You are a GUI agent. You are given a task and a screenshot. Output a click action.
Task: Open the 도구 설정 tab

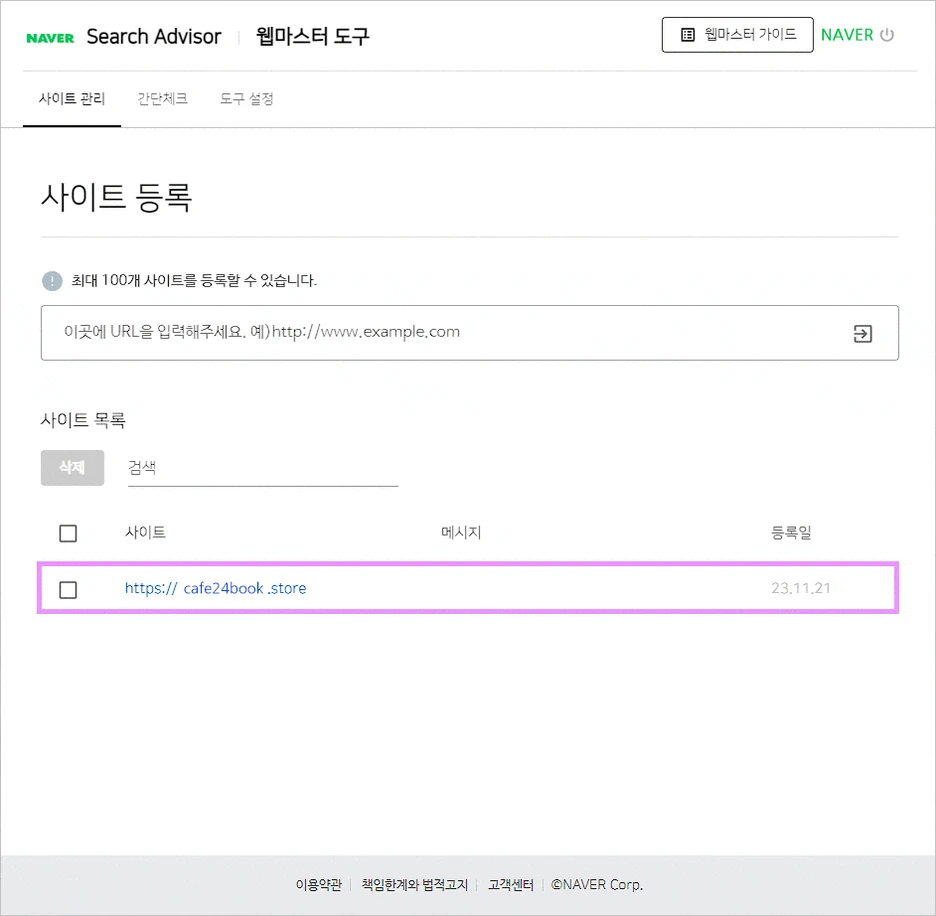[x=246, y=99]
